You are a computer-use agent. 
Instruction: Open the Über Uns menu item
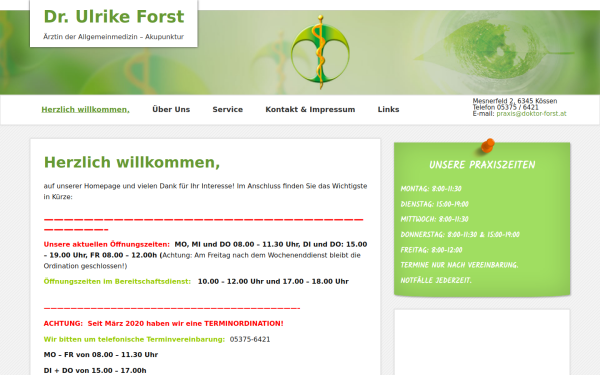pyautogui.click(x=171, y=109)
